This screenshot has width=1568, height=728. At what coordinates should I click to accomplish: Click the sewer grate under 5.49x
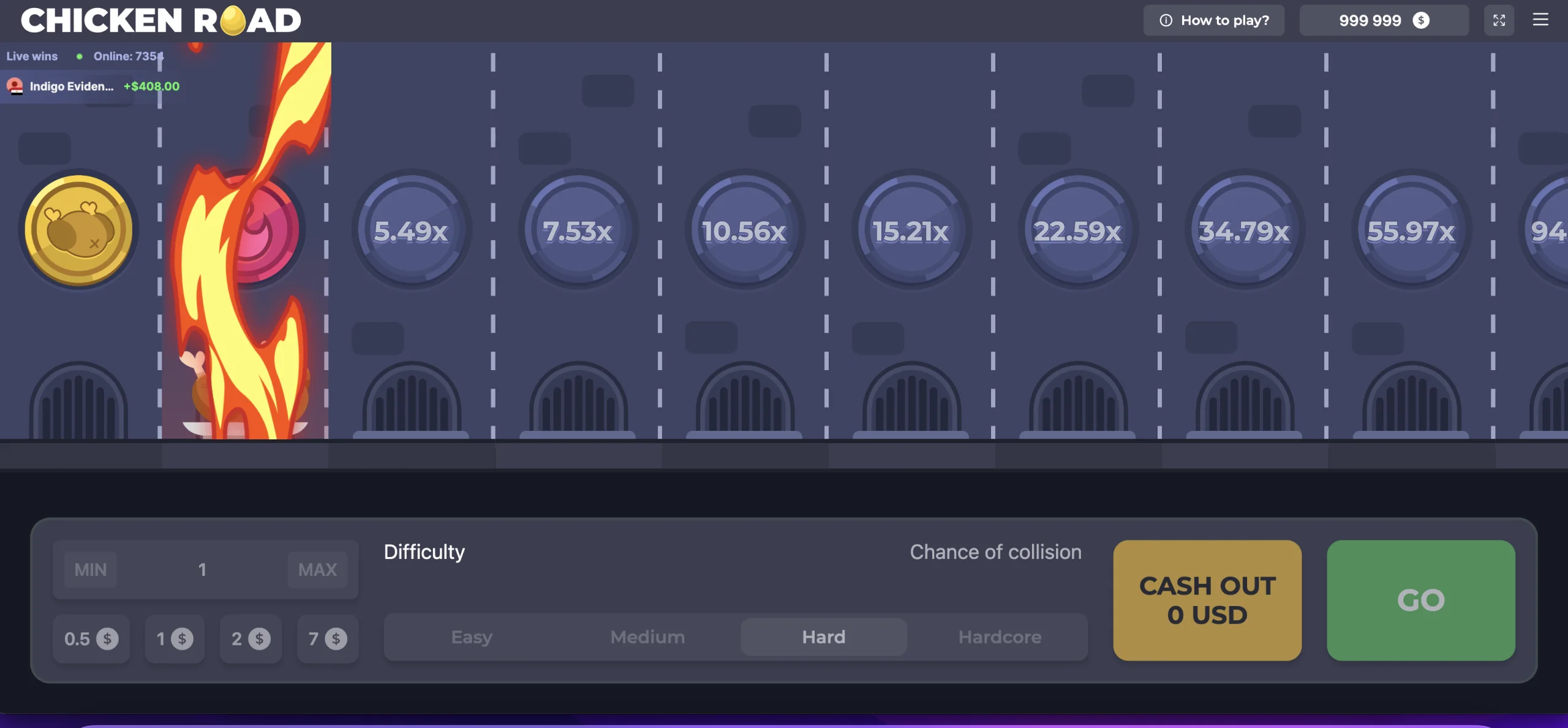pyautogui.click(x=411, y=400)
